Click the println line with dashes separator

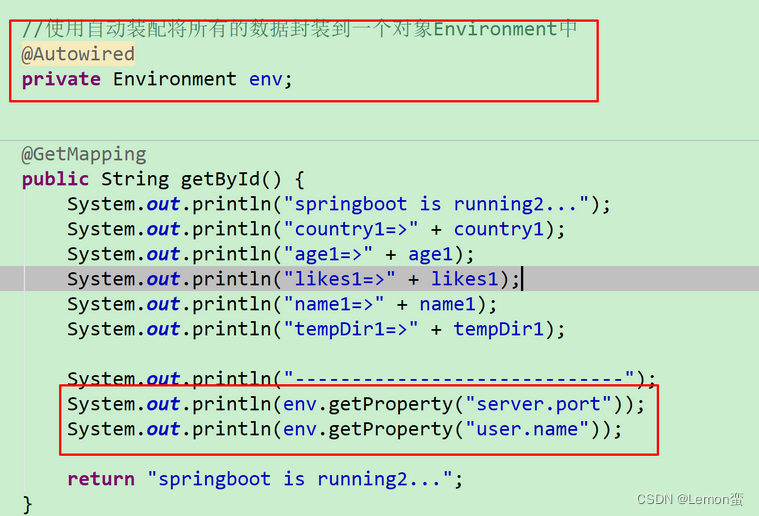coord(362,378)
